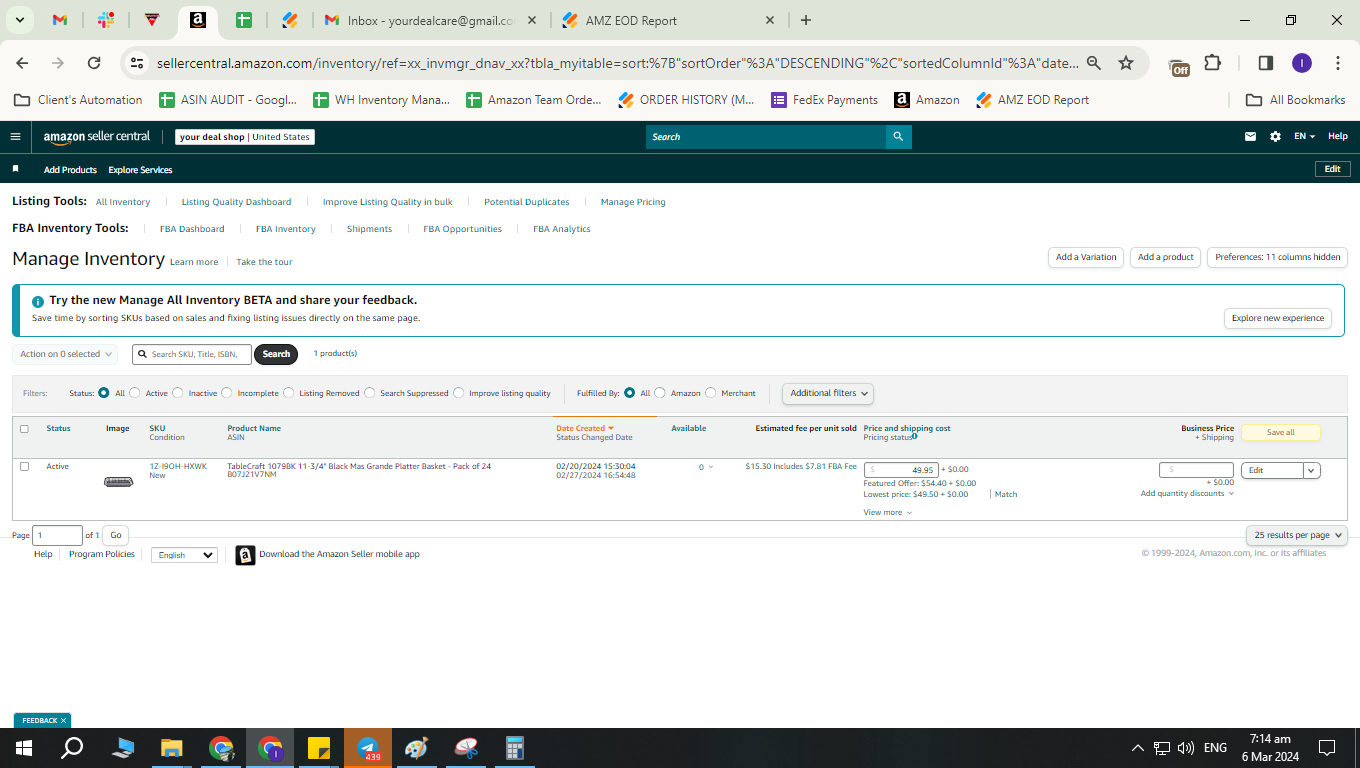
Task: Switch to the Gmail Inbox yourdealcare tab
Action: [x=431, y=20]
